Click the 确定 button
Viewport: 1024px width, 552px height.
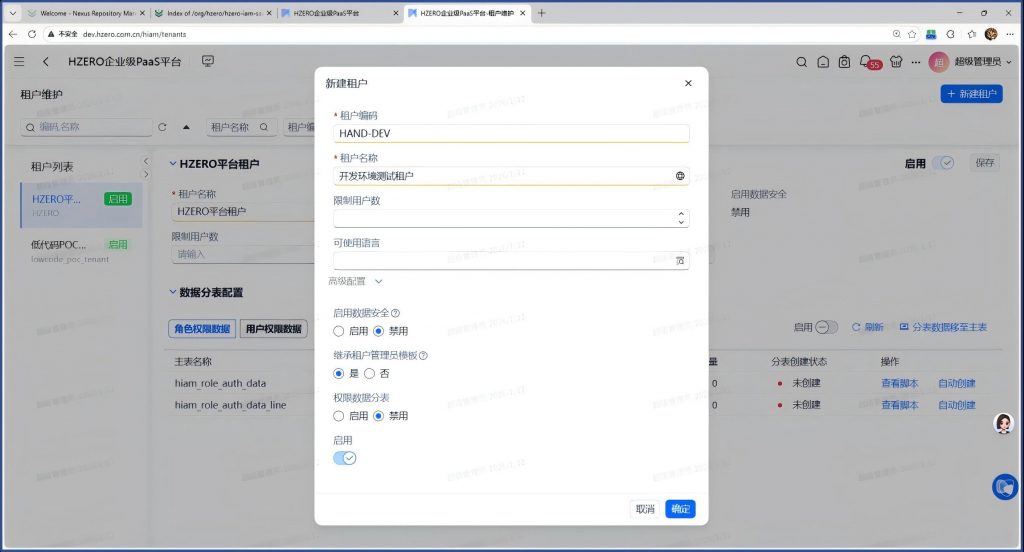(x=680, y=509)
